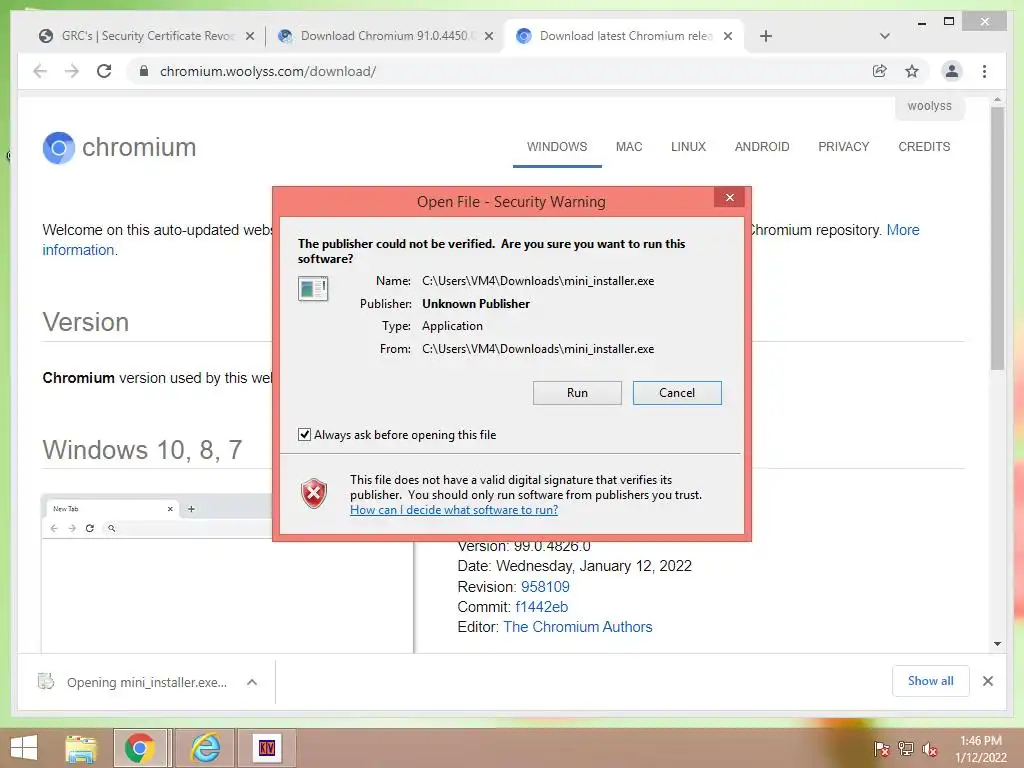Click the 'Unknown Publisher' text

tap(475, 304)
